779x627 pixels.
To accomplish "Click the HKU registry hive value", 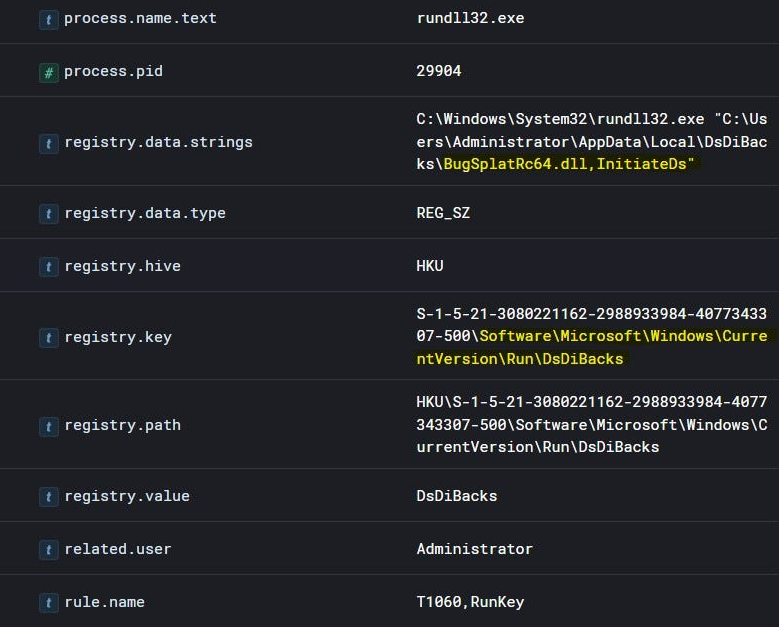I will pyautogui.click(x=430, y=266).
